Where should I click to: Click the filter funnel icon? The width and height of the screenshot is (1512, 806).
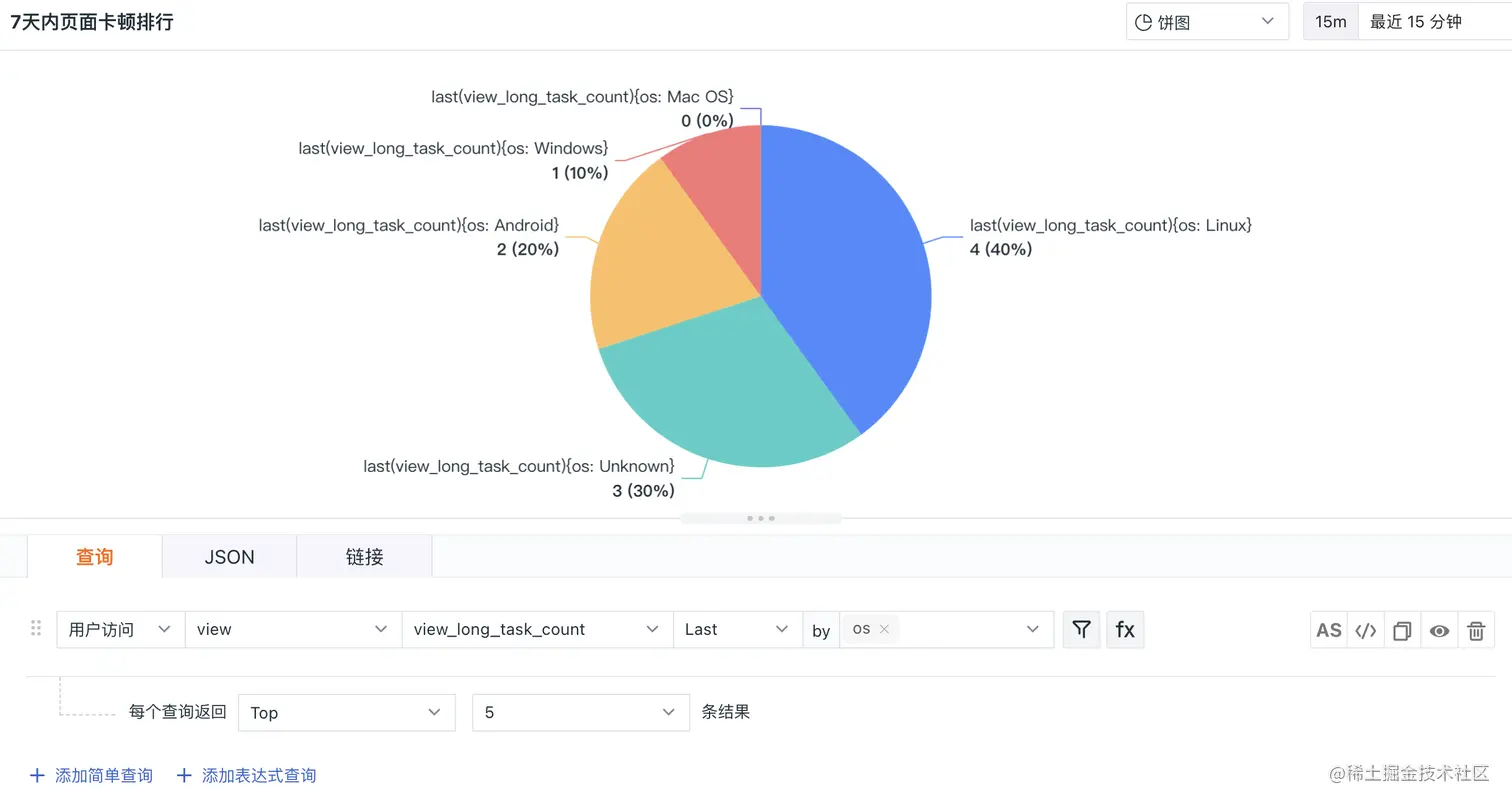[1081, 630]
